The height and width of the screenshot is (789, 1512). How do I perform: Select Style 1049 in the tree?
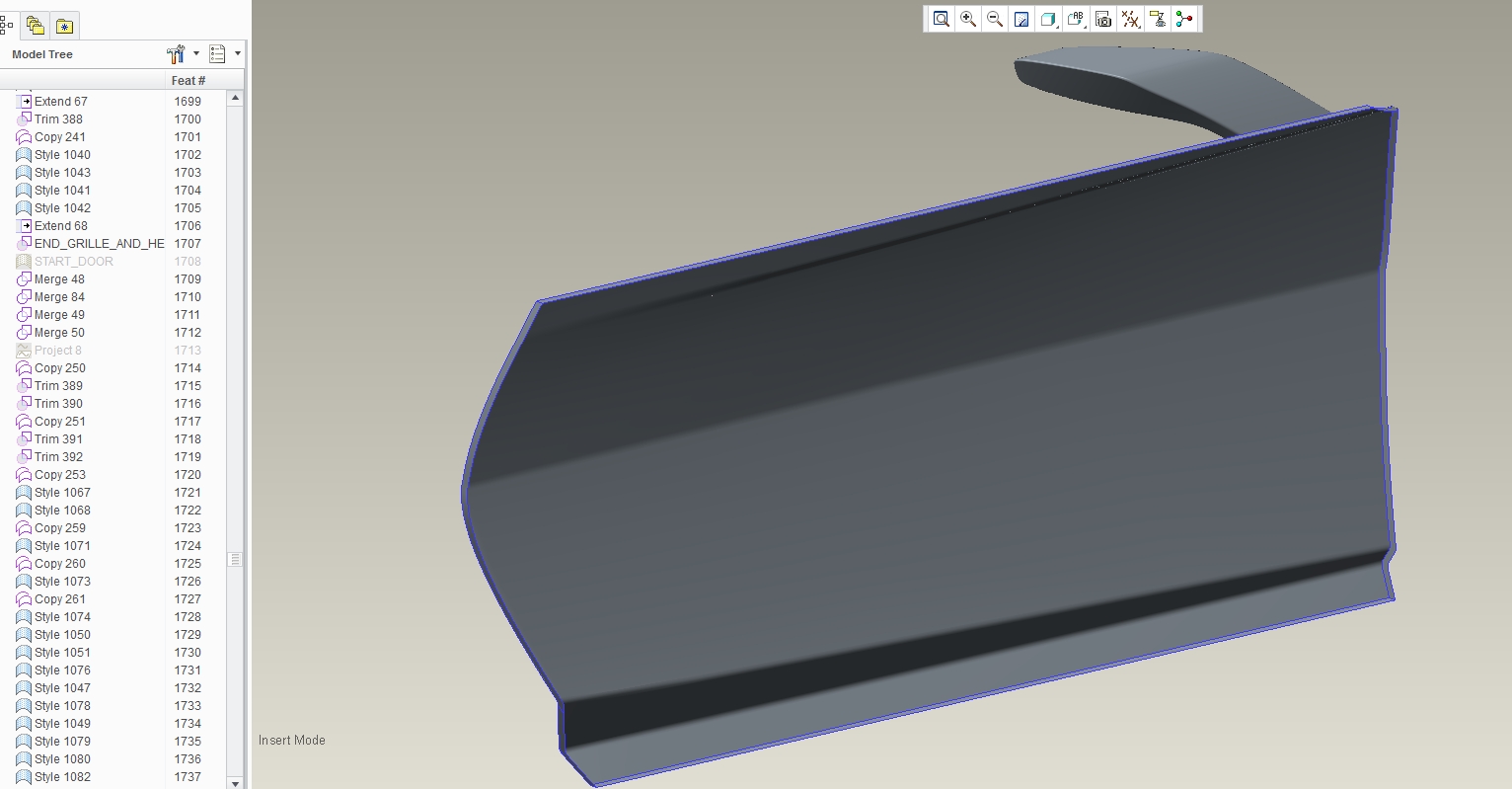pyautogui.click(x=62, y=724)
